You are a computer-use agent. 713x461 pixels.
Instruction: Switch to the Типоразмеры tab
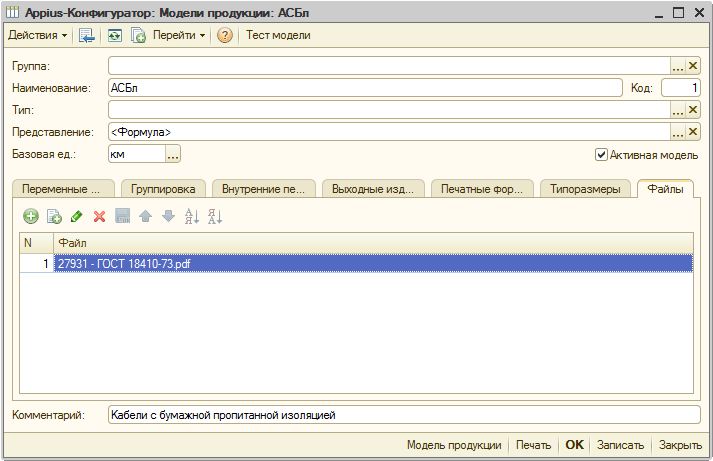[x=585, y=189]
